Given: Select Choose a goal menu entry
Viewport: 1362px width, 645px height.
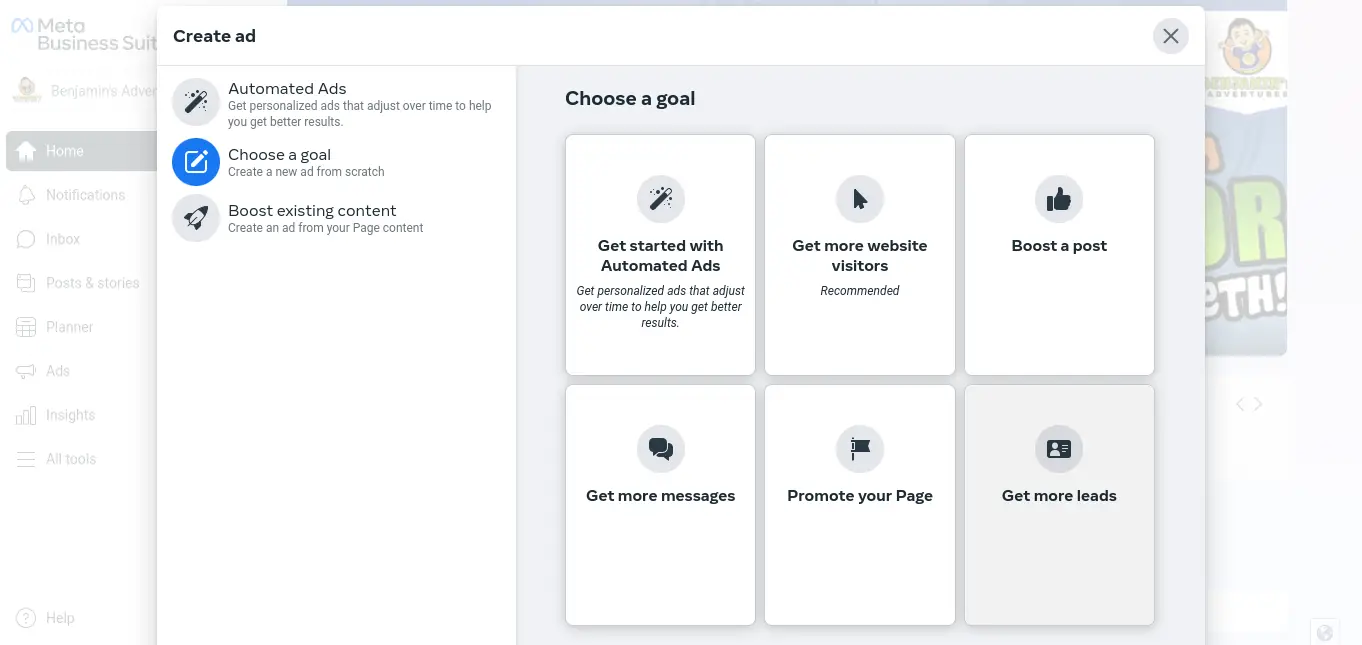Looking at the screenshot, I should point(279,155).
